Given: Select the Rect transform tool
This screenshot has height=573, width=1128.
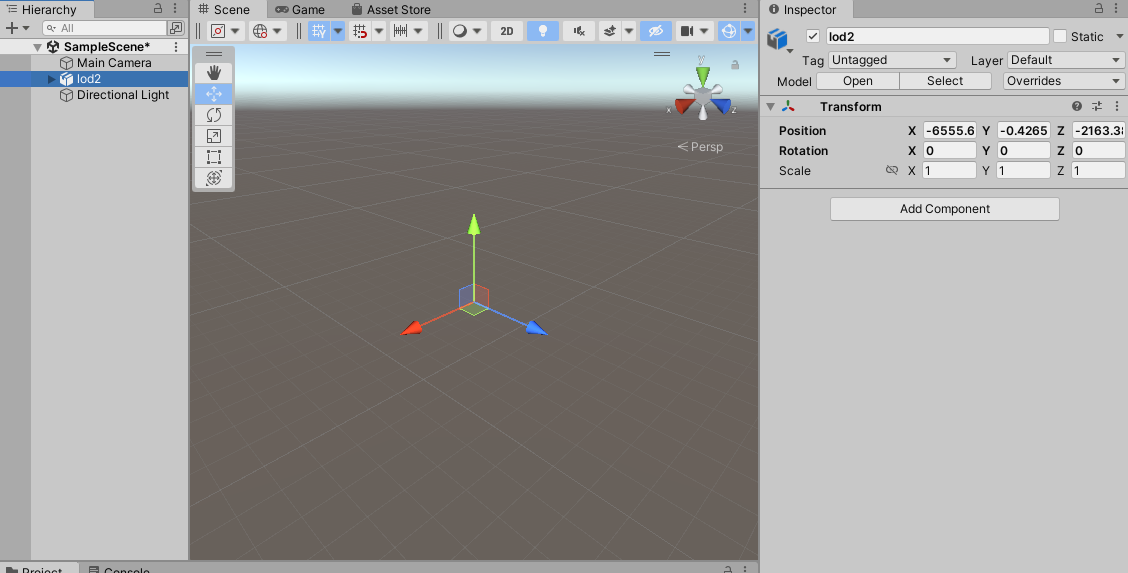Looking at the screenshot, I should [214, 157].
